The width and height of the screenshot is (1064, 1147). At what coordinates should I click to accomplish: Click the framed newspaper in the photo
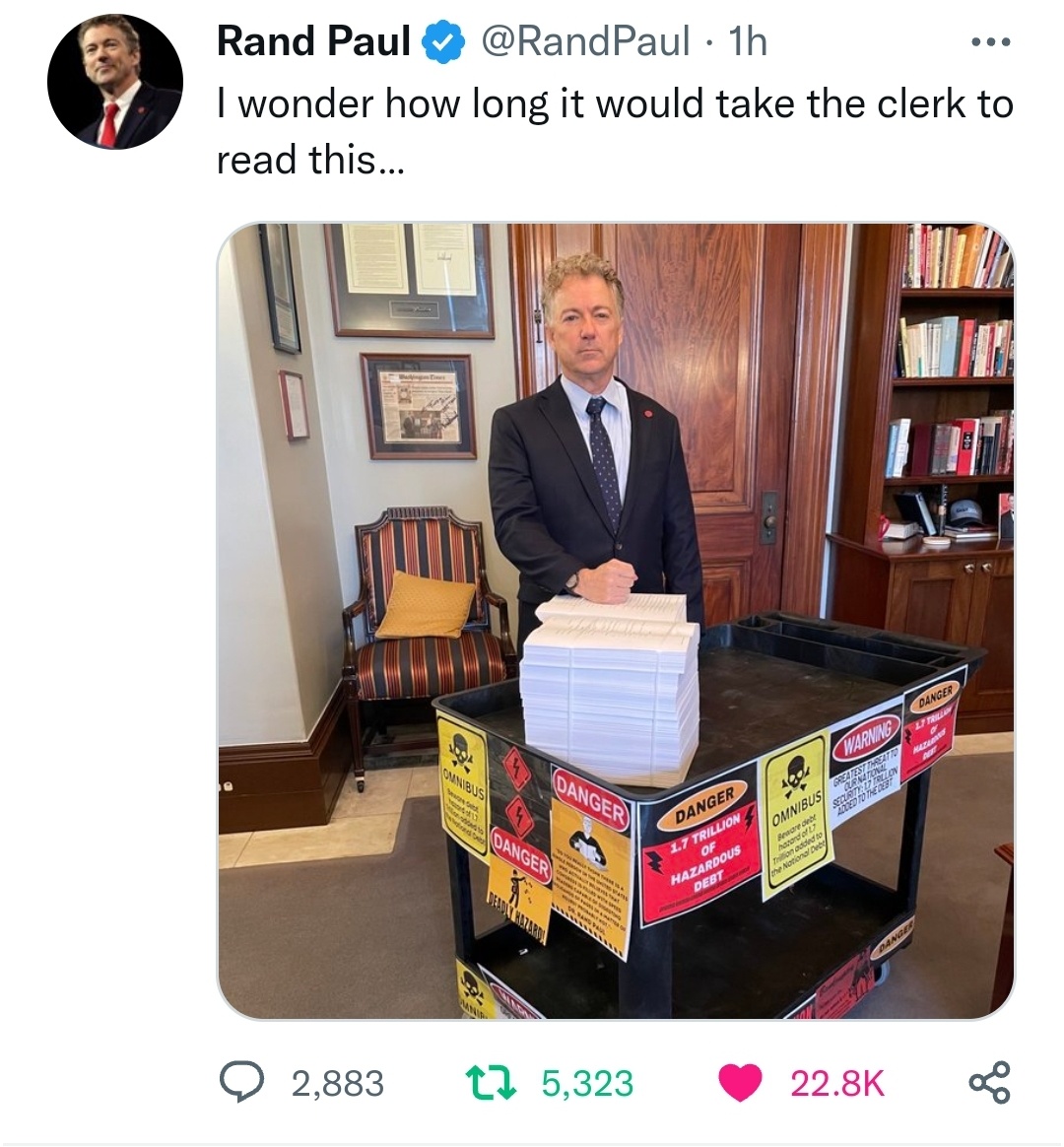419,407
